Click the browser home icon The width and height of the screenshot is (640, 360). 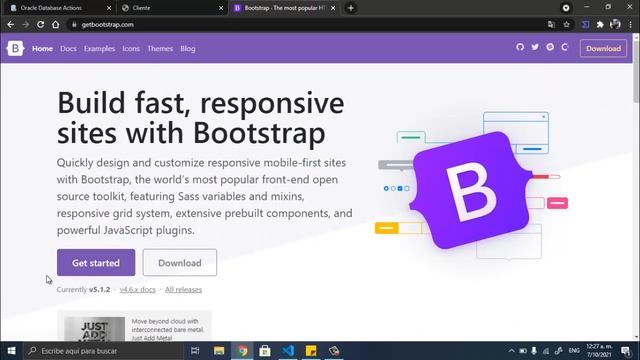56,24
